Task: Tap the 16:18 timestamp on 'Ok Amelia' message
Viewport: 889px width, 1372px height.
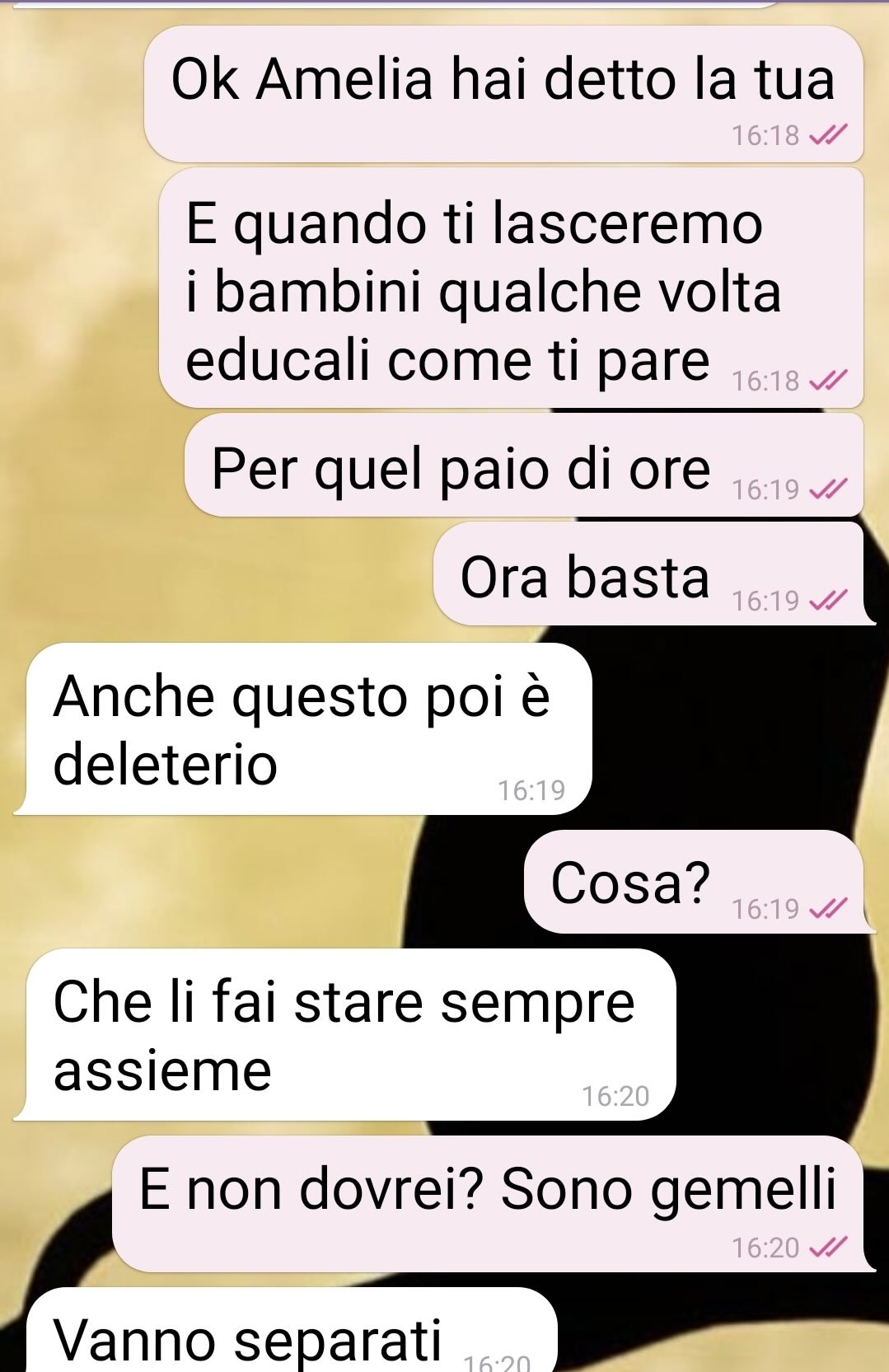Action: click(765, 135)
